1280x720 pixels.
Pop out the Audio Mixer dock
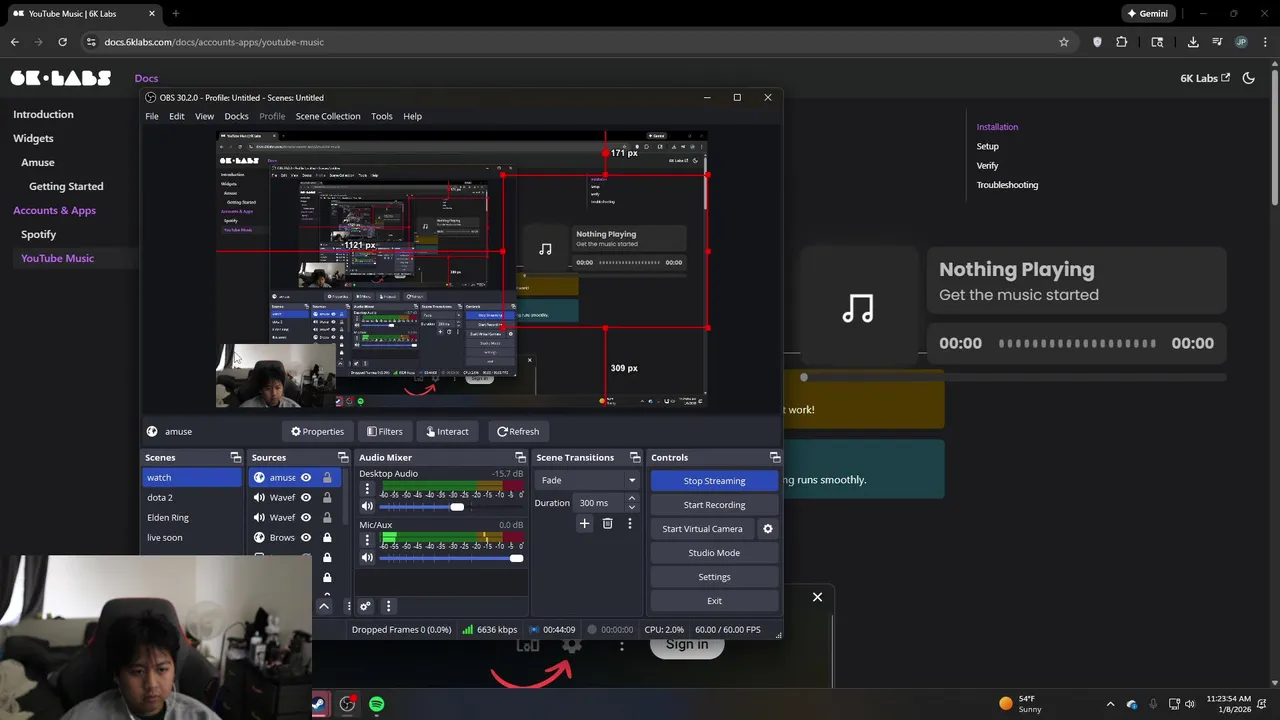click(x=520, y=457)
